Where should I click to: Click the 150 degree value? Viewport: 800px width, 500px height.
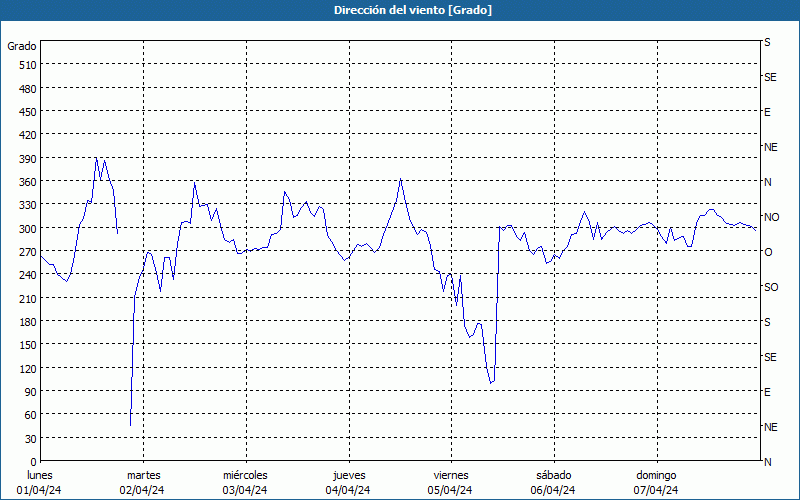pyautogui.click(x=28, y=345)
